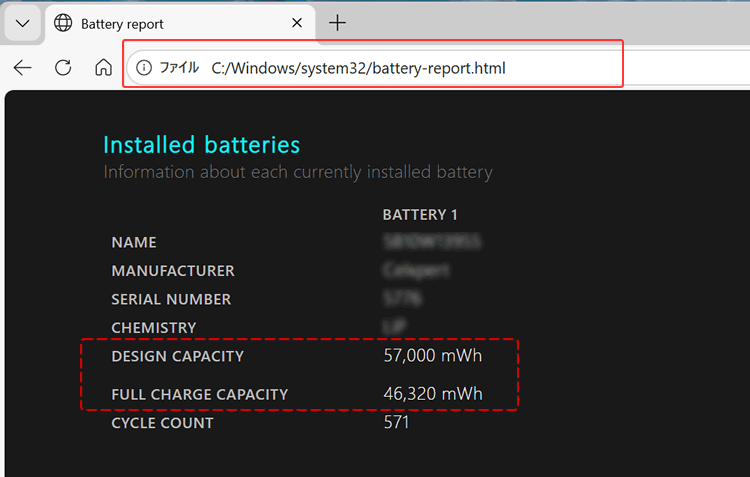Click the cycle count value 571
This screenshot has height=477, width=750.
coord(396,422)
